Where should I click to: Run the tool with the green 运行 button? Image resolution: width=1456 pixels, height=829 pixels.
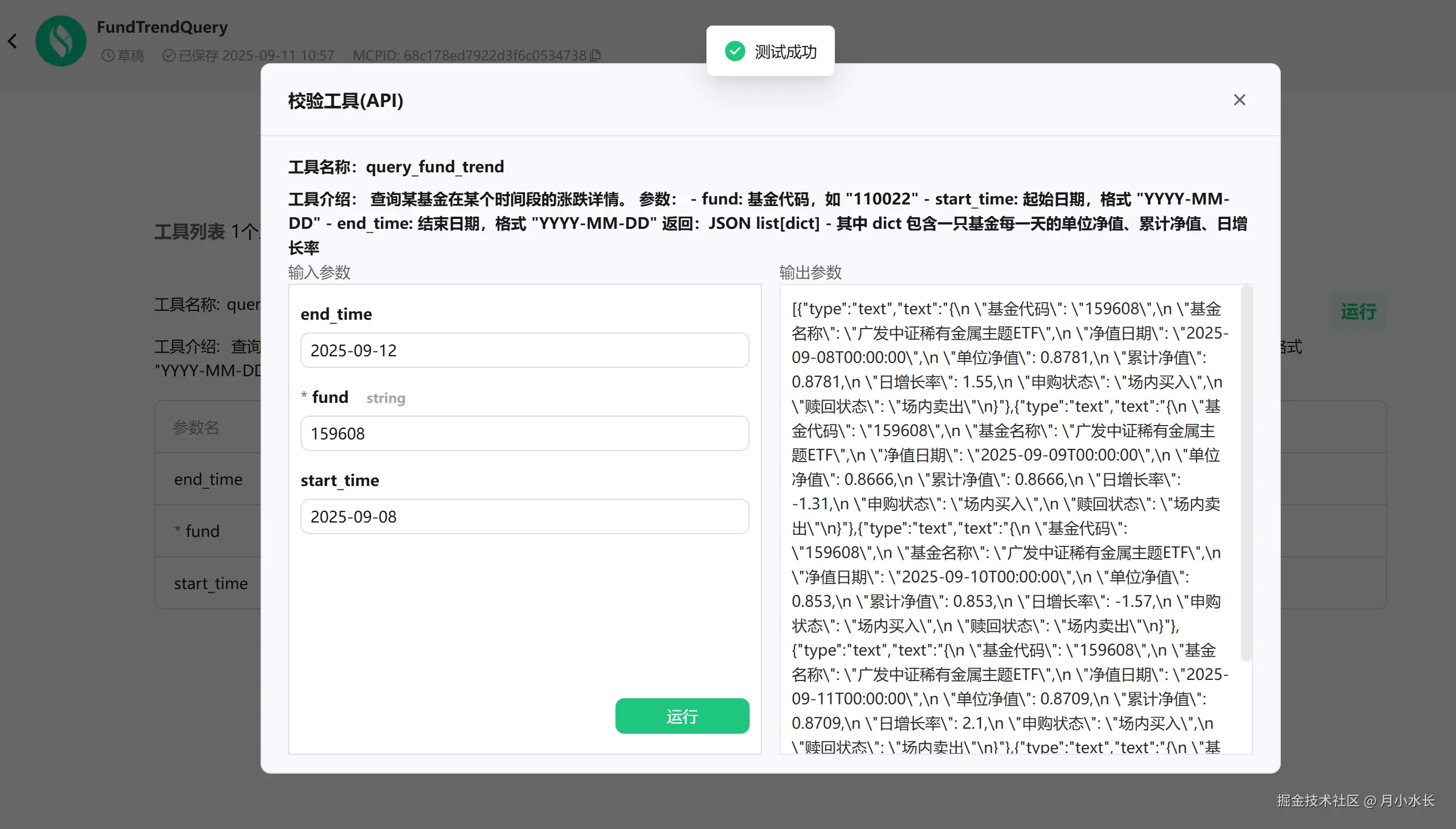tap(682, 717)
